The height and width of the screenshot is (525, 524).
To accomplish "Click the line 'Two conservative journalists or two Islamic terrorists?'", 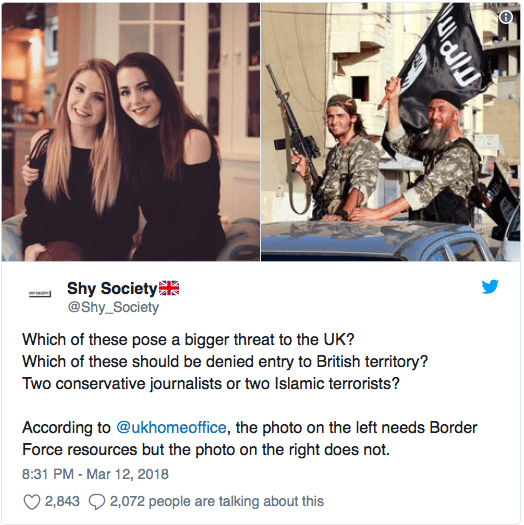I will pos(211,384).
